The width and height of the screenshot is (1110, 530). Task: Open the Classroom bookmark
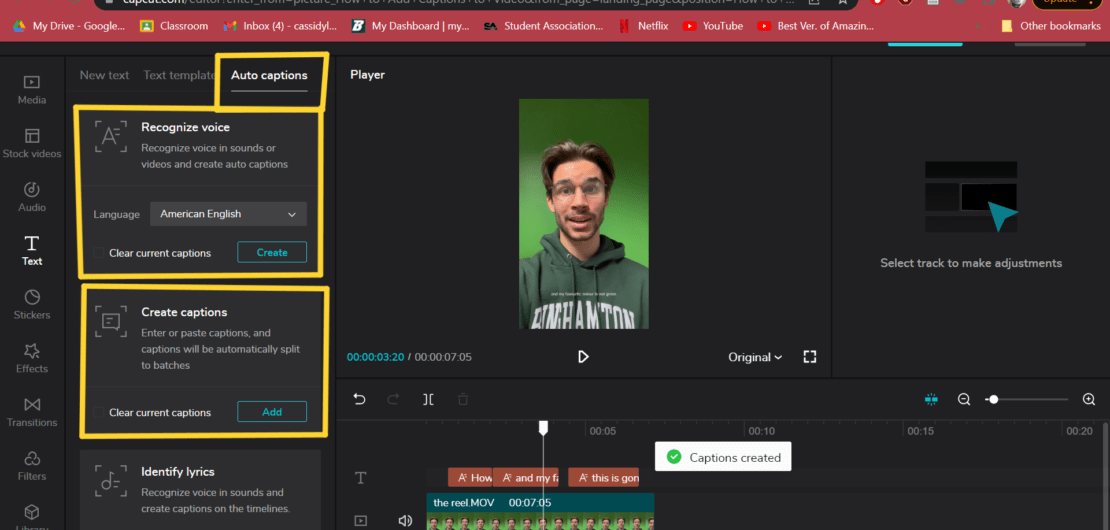coord(174,26)
